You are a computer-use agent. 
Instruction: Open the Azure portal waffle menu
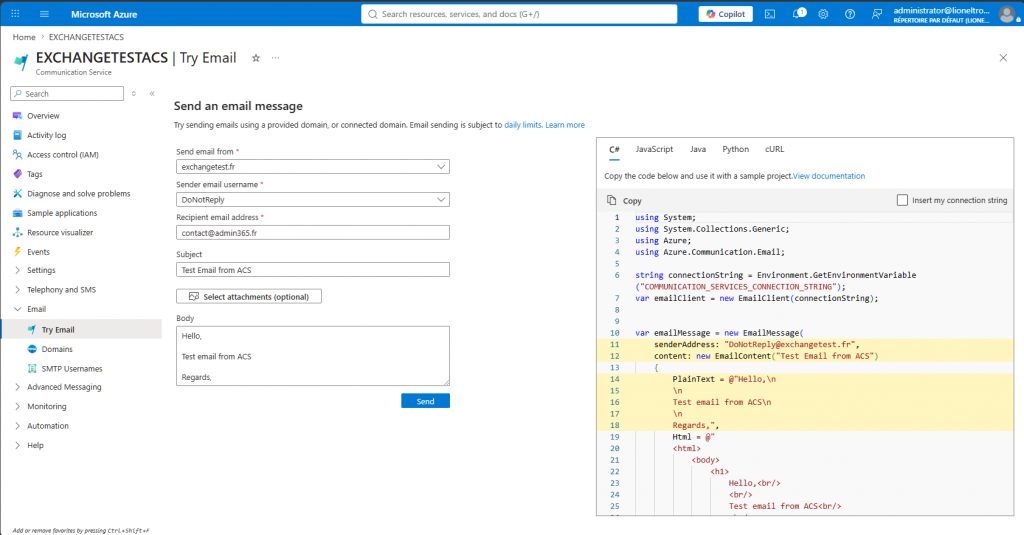(x=15, y=14)
